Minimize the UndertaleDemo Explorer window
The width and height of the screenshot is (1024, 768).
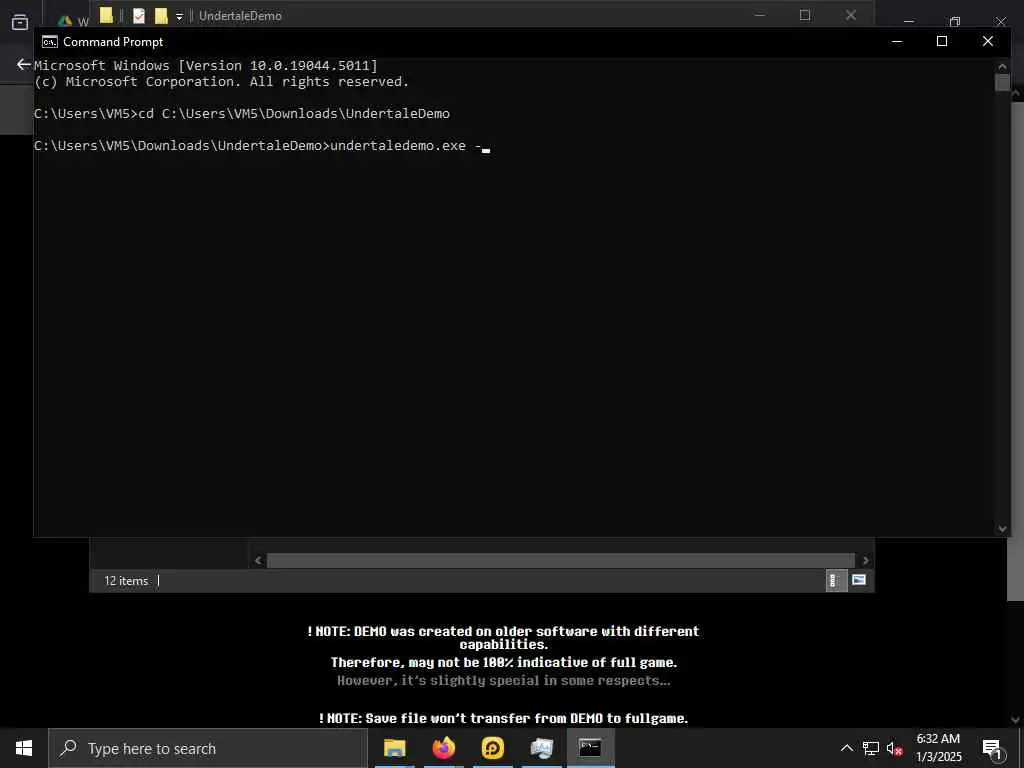point(760,15)
